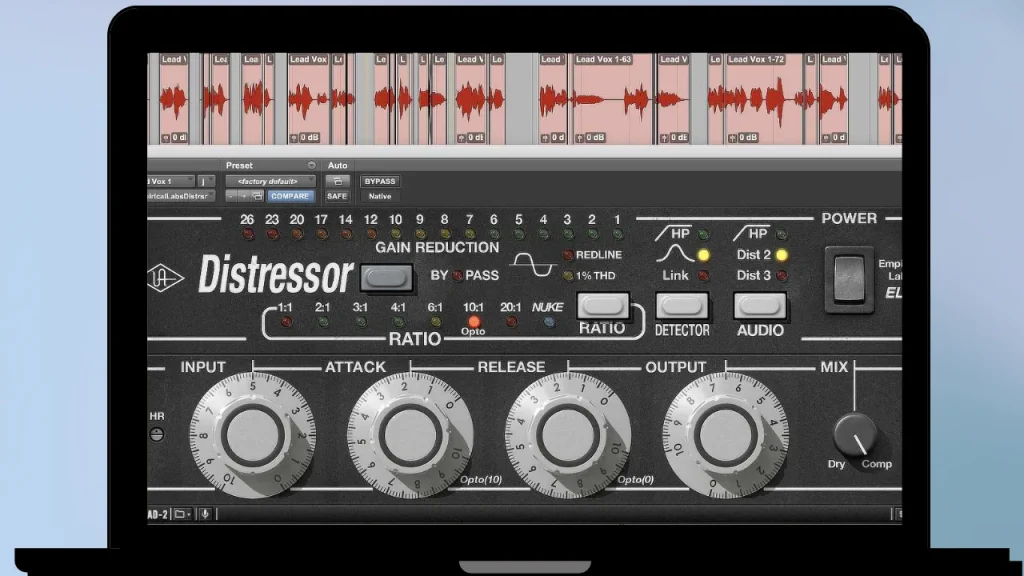Adjust the HR headroom screw
This screenshot has height=576, width=1024.
tap(157, 434)
